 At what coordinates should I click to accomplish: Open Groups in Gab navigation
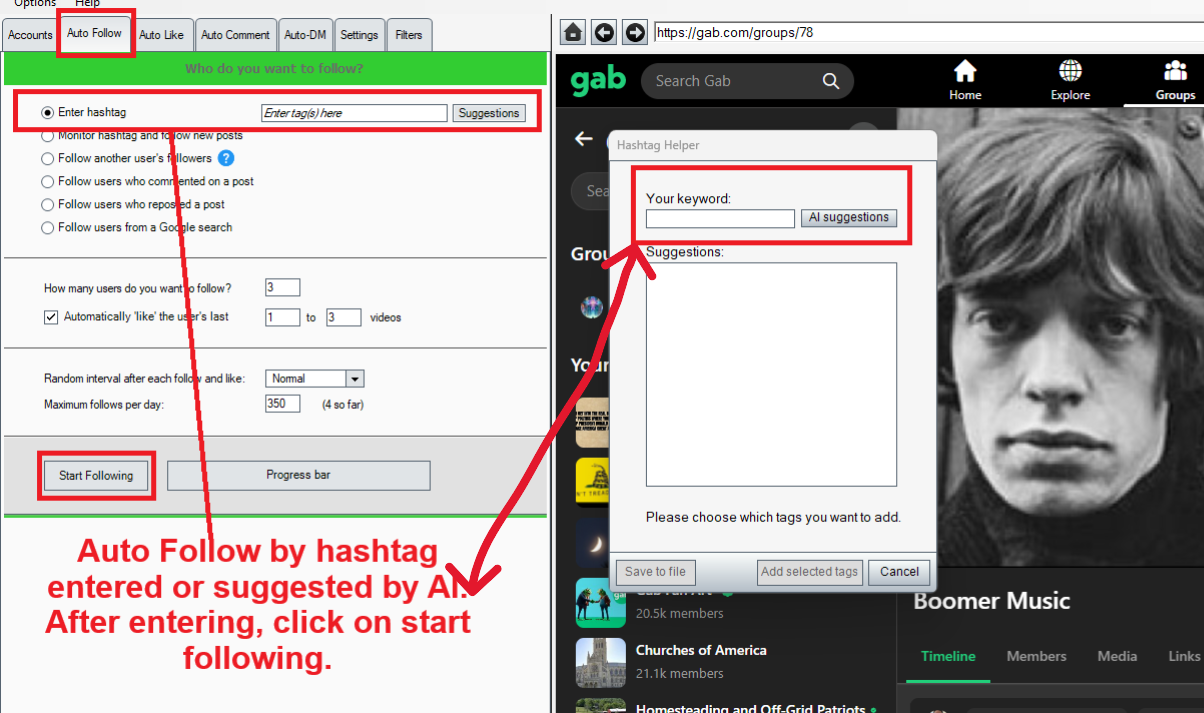coord(1175,81)
